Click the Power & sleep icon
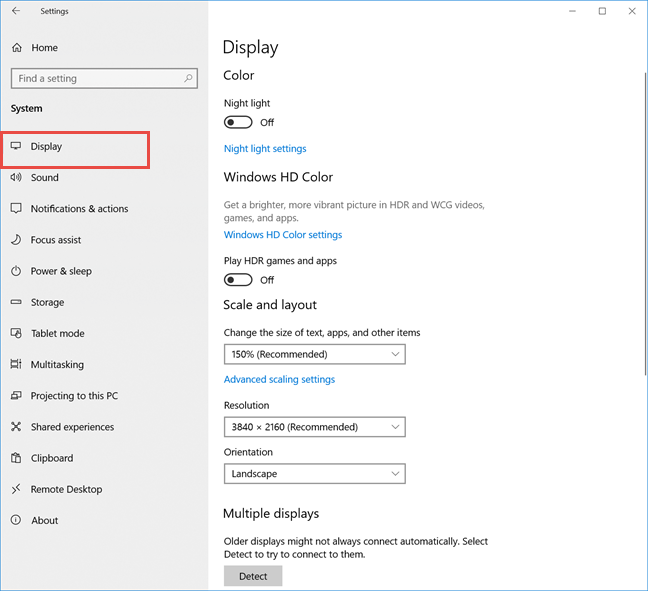 click(16, 271)
